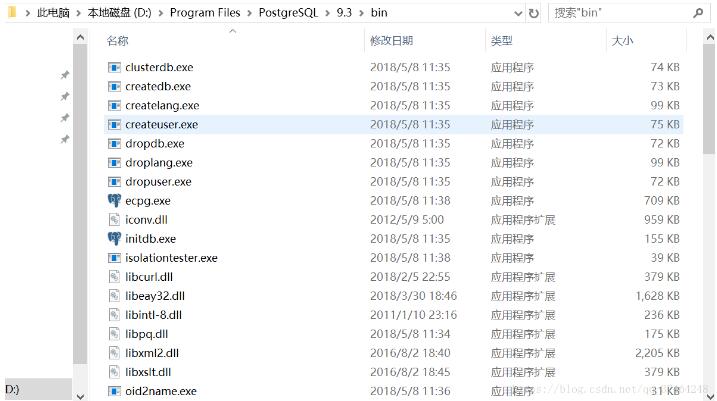Expand the chevron after PostgreSQL in path

click(327, 13)
